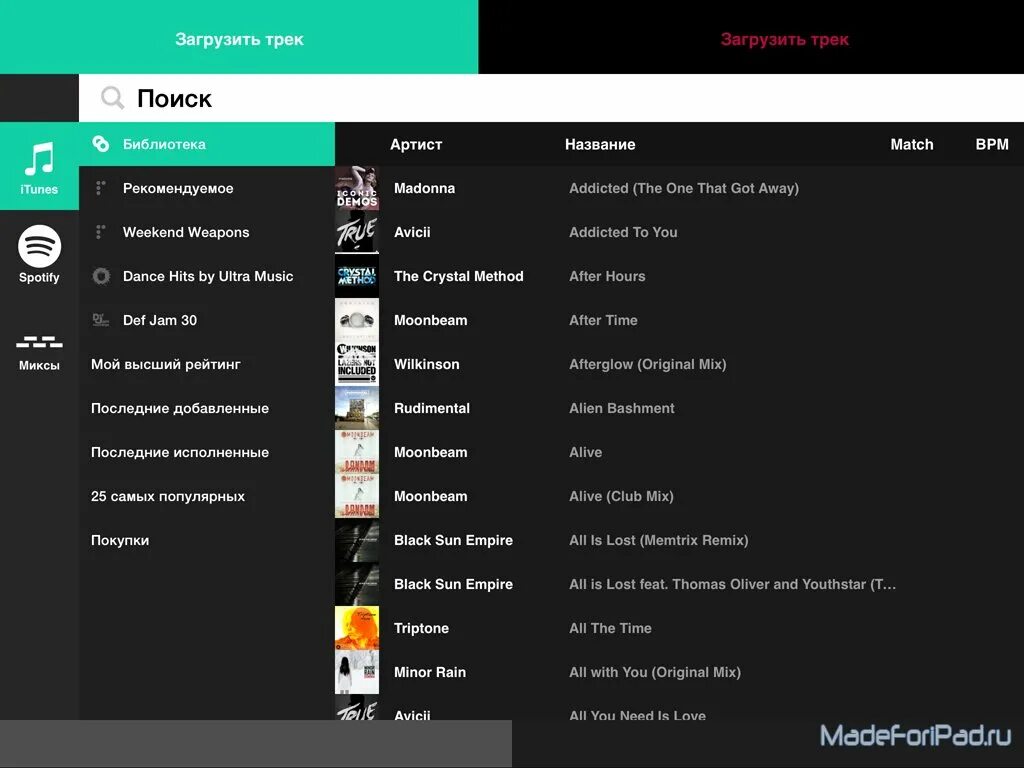
Task: Open the Weekend Weapons playlist
Action: pos(207,232)
